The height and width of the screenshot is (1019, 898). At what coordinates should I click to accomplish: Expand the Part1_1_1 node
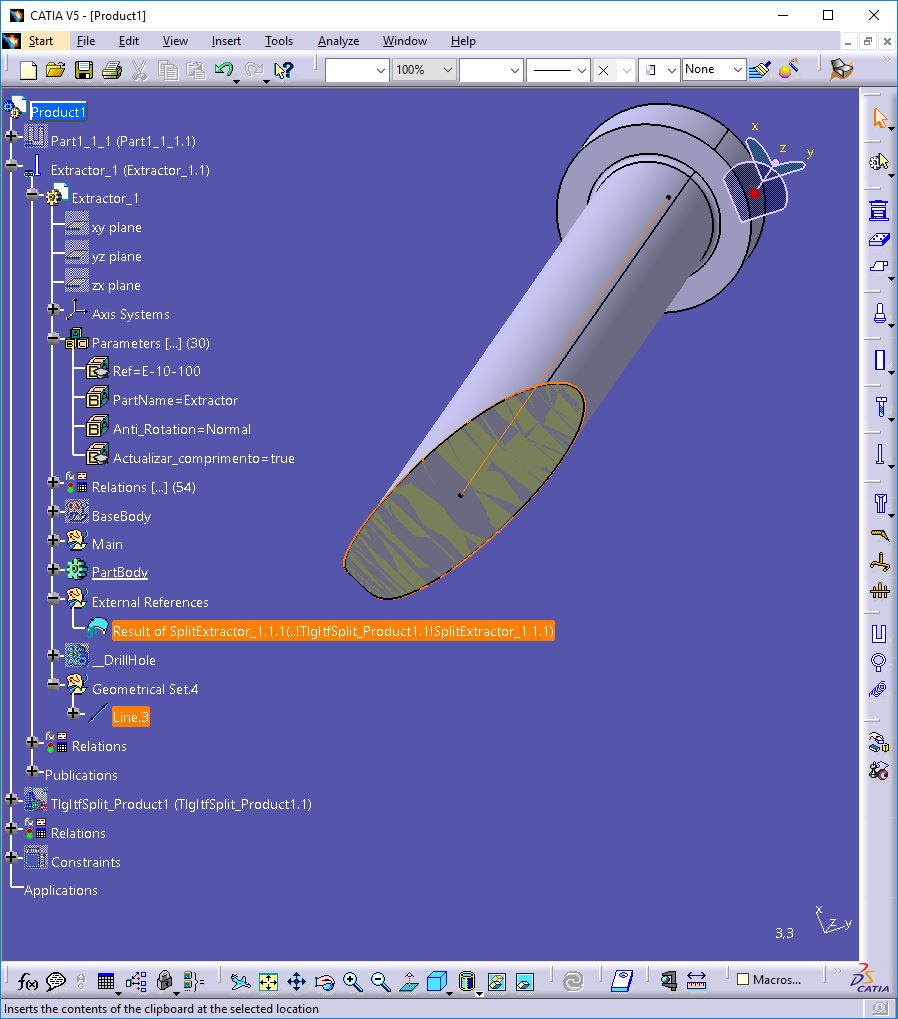(11, 136)
